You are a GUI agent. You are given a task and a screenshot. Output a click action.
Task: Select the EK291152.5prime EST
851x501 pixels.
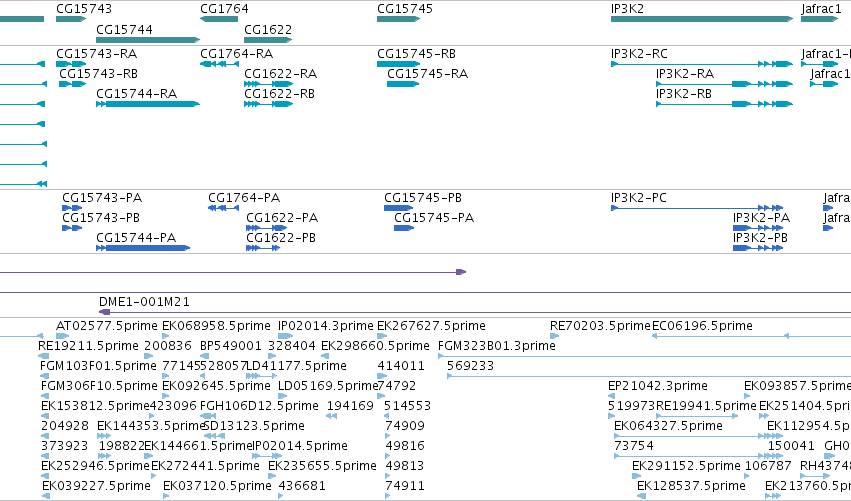637,476
